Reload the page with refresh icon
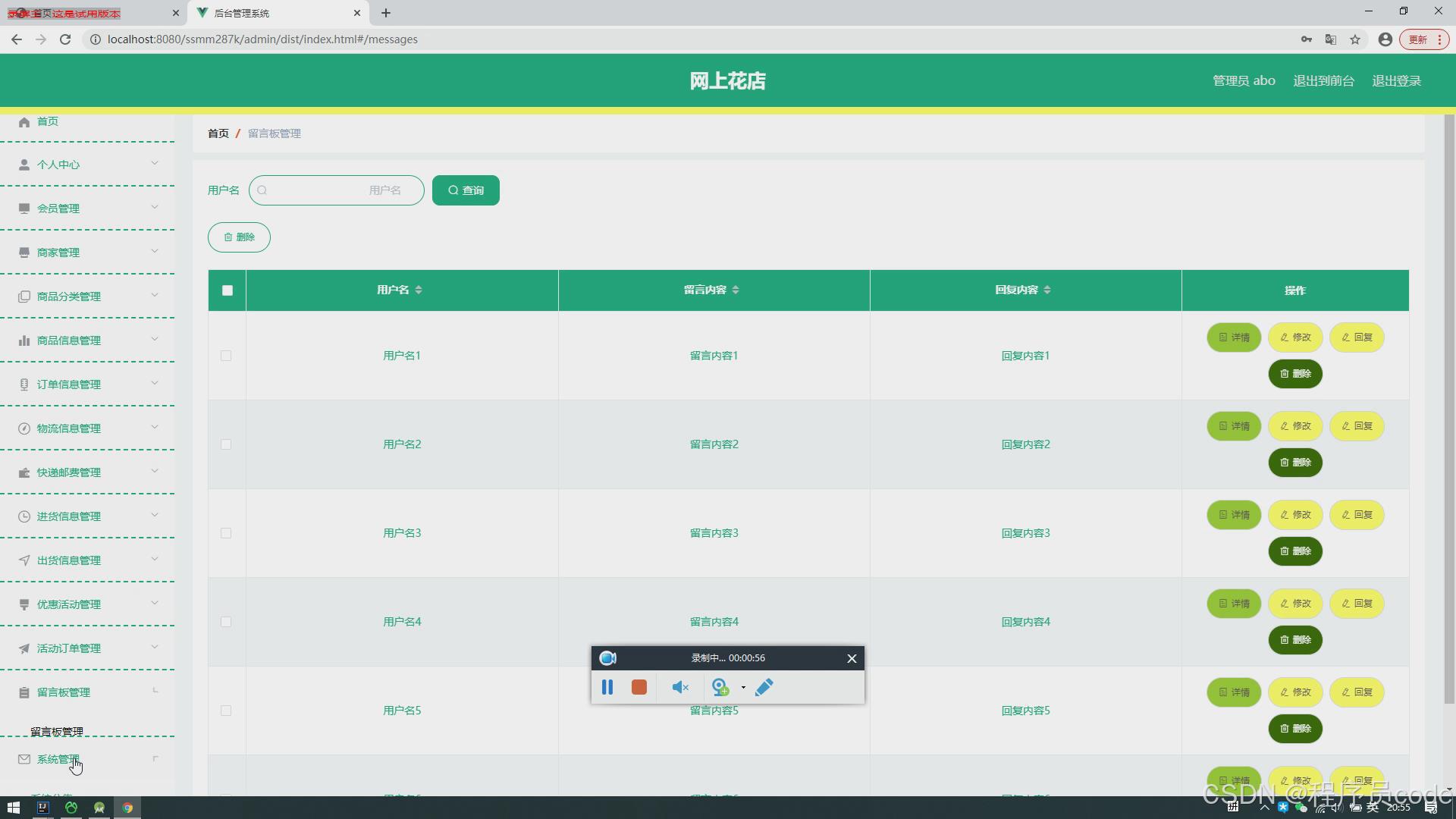1456x819 pixels. [x=65, y=39]
